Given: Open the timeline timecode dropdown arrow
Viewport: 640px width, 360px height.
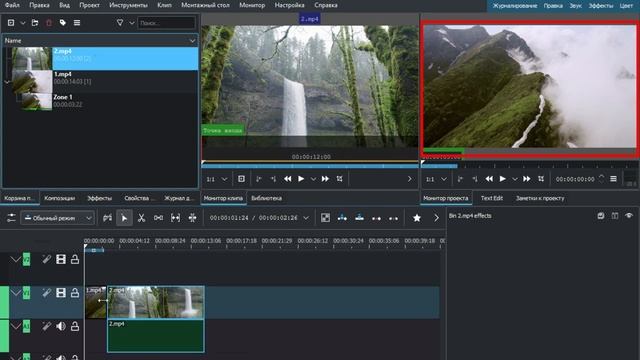Looking at the screenshot, I should click(306, 218).
